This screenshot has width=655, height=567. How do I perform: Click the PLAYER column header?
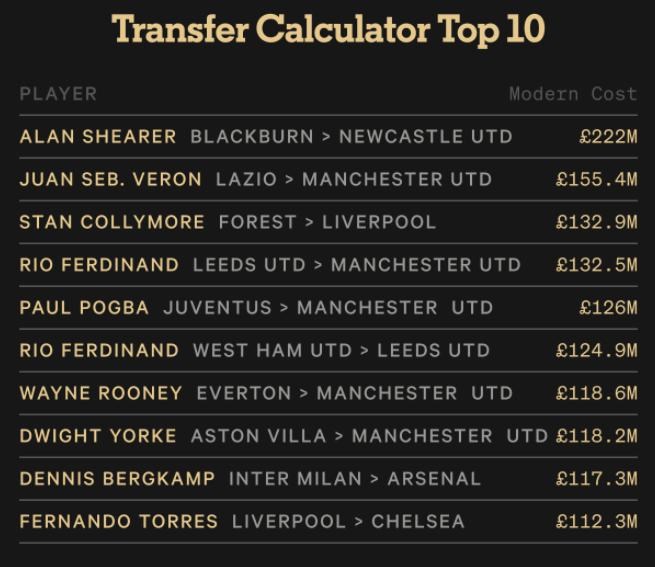(x=58, y=94)
